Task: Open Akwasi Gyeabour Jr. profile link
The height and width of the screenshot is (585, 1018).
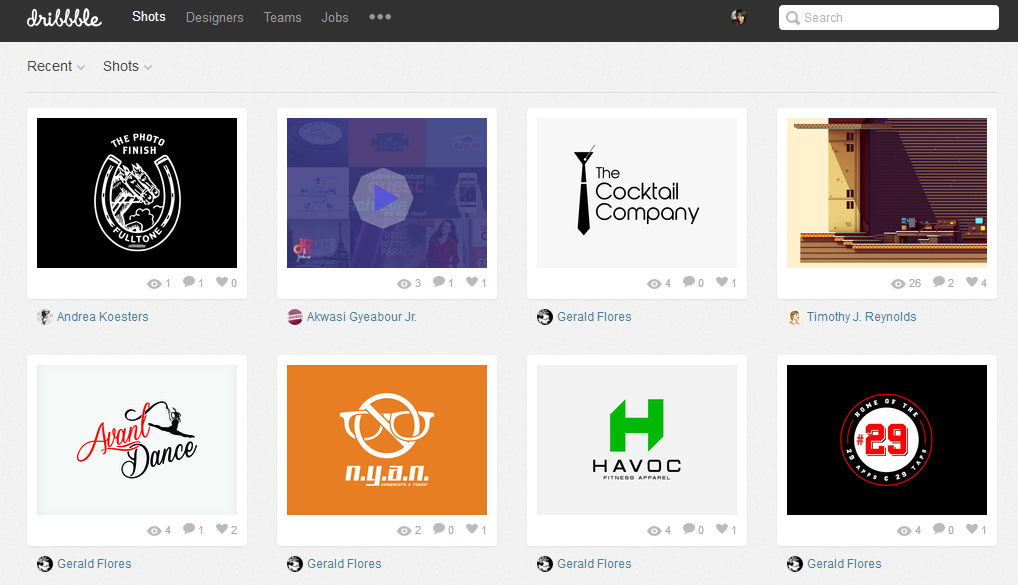Action: pyautogui.click(x=362, y=317)
